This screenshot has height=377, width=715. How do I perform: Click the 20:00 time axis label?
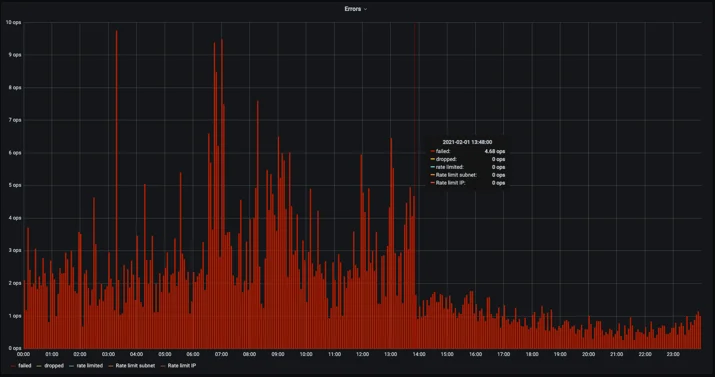(x=588, y=354)
